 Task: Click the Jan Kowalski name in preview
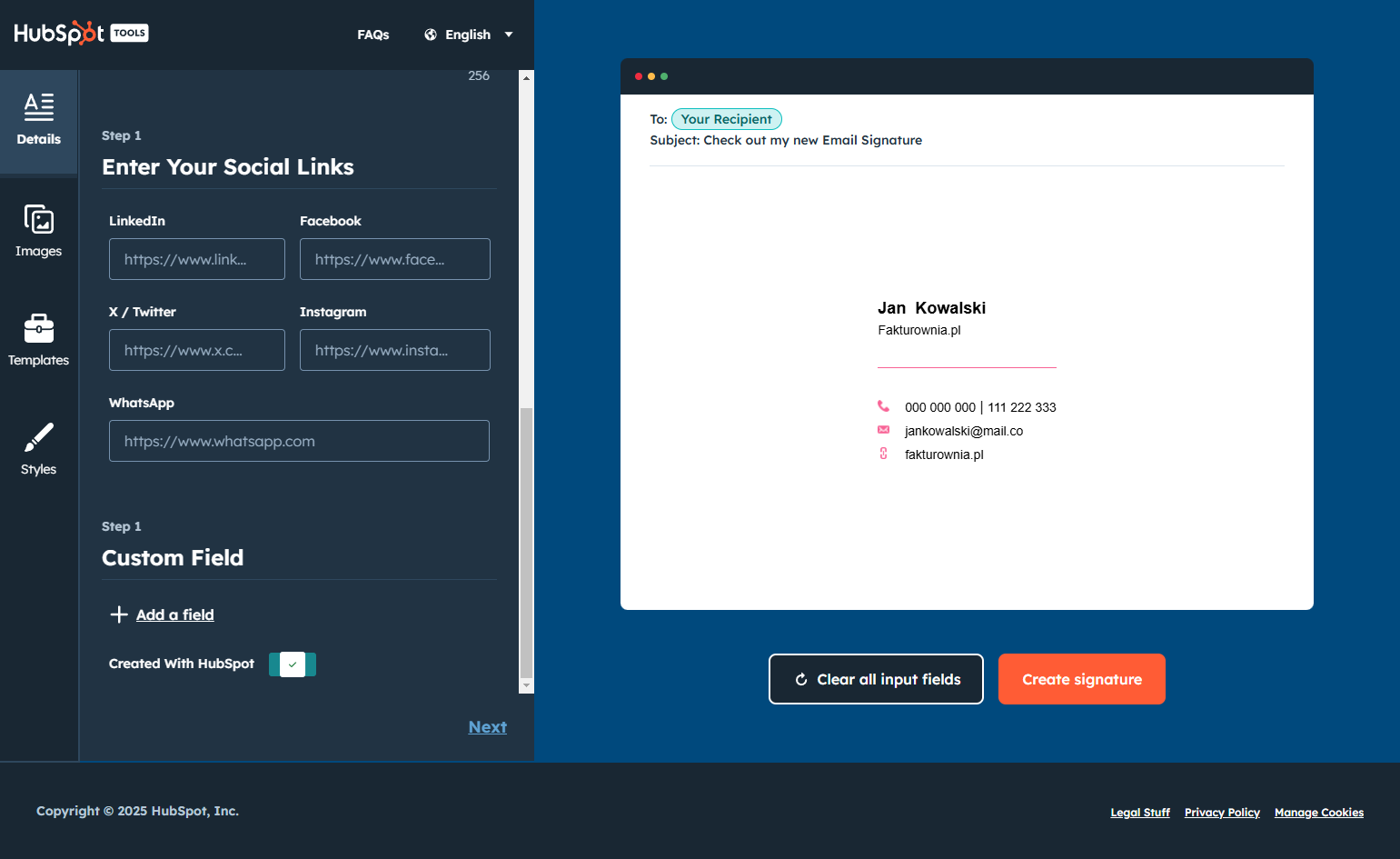931,308
